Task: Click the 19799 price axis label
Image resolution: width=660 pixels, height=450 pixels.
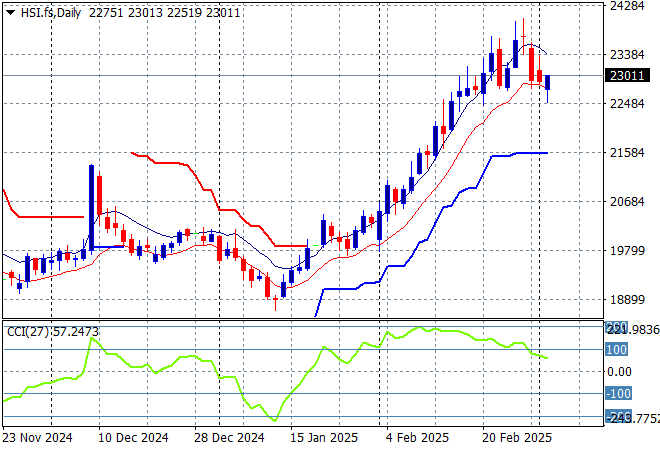Action: click(626, 251)
